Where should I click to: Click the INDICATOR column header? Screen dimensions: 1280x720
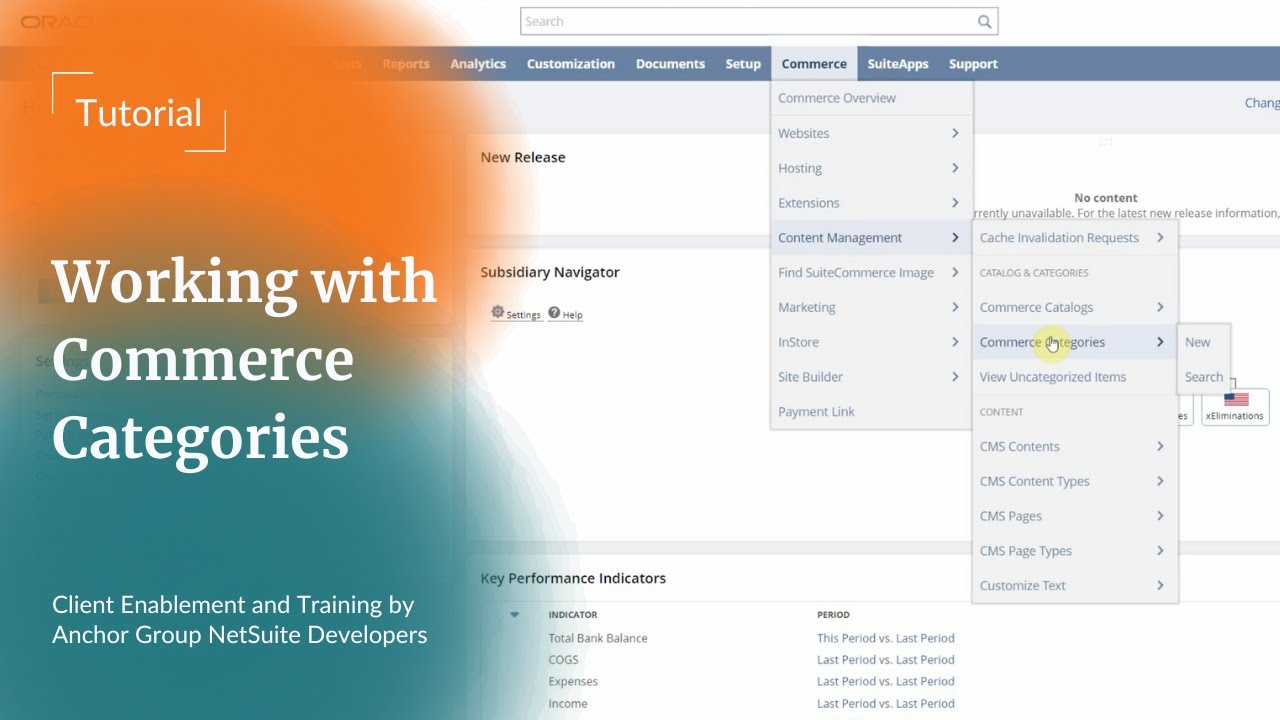point(573,615)
